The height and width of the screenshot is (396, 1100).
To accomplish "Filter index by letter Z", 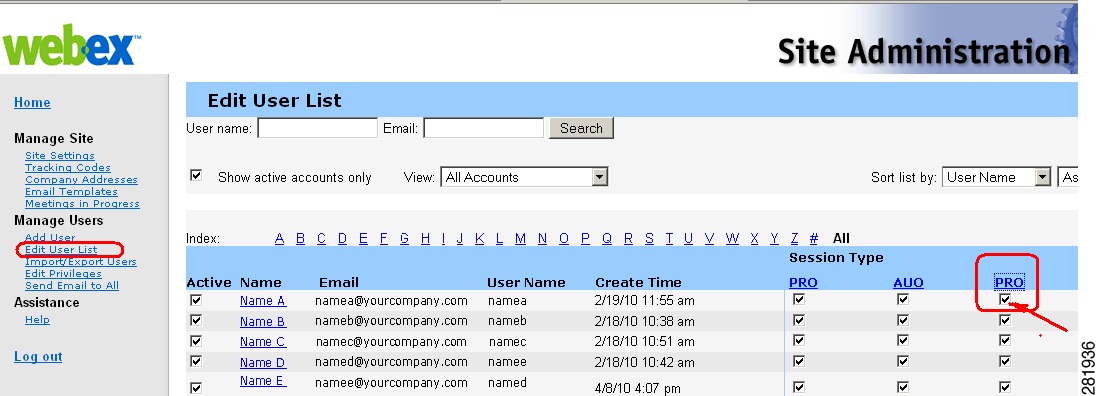I will click(x=795, y=239).
